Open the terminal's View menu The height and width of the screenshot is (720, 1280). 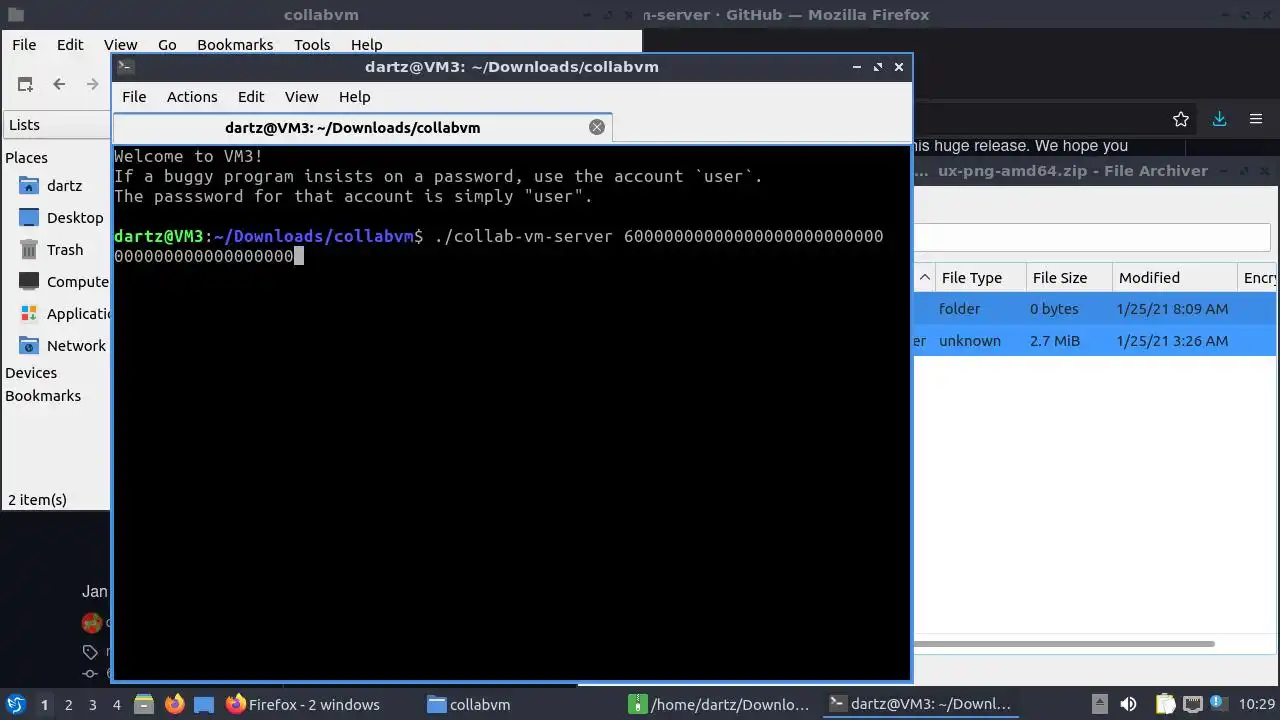coord(301,97)
